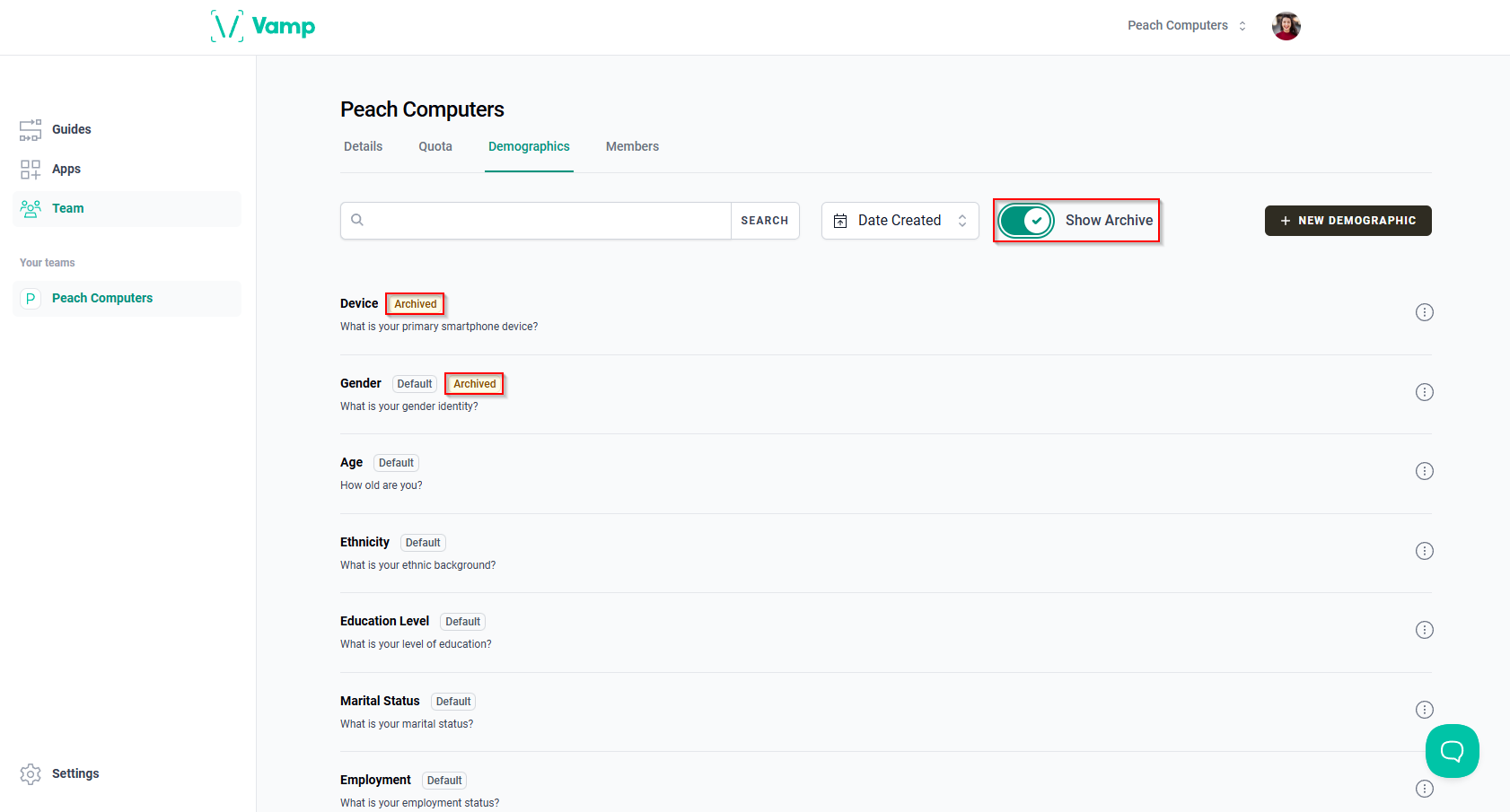This screenshot has width=1510, height=812.
Task: Click the Default badge next to Ethnicity
Action: tap(423, 543)
